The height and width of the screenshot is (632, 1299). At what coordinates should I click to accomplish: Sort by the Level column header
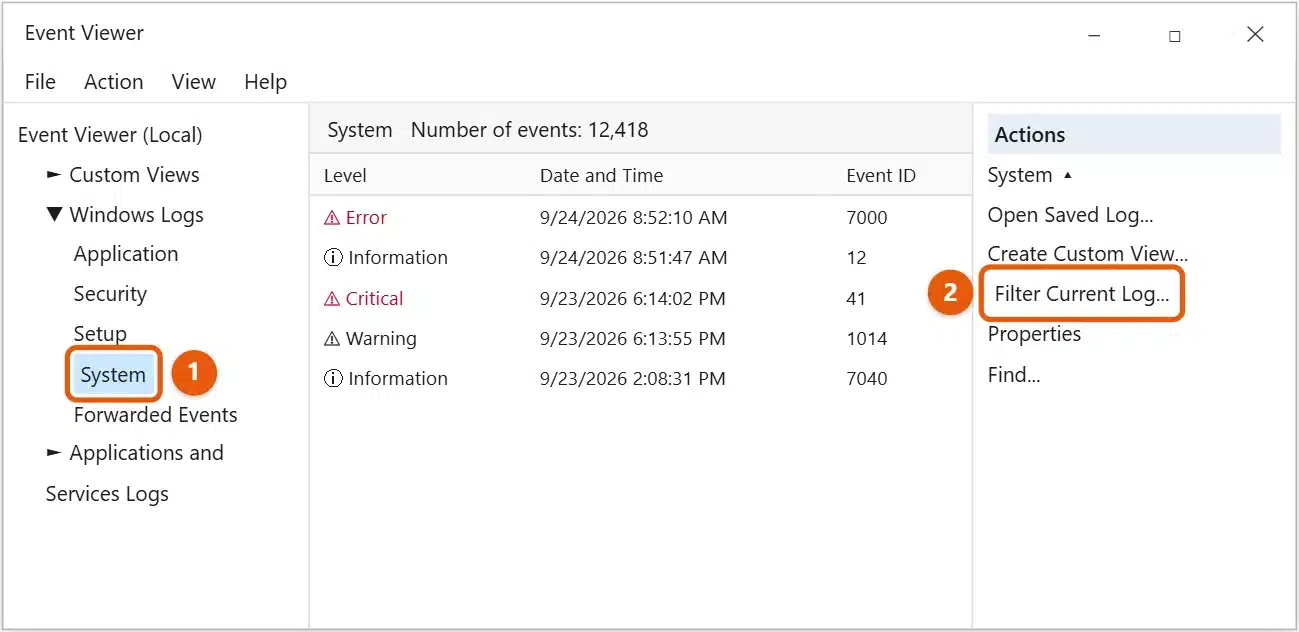[x=345, y=176]
